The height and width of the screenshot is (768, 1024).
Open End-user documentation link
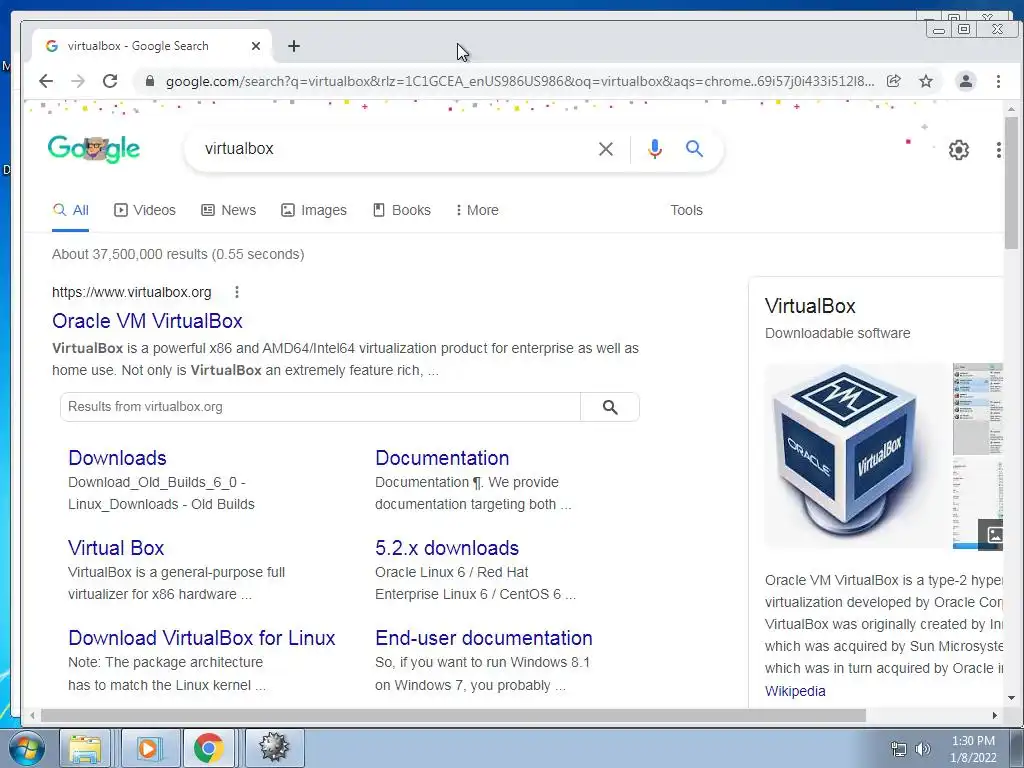tap(484, 638)
